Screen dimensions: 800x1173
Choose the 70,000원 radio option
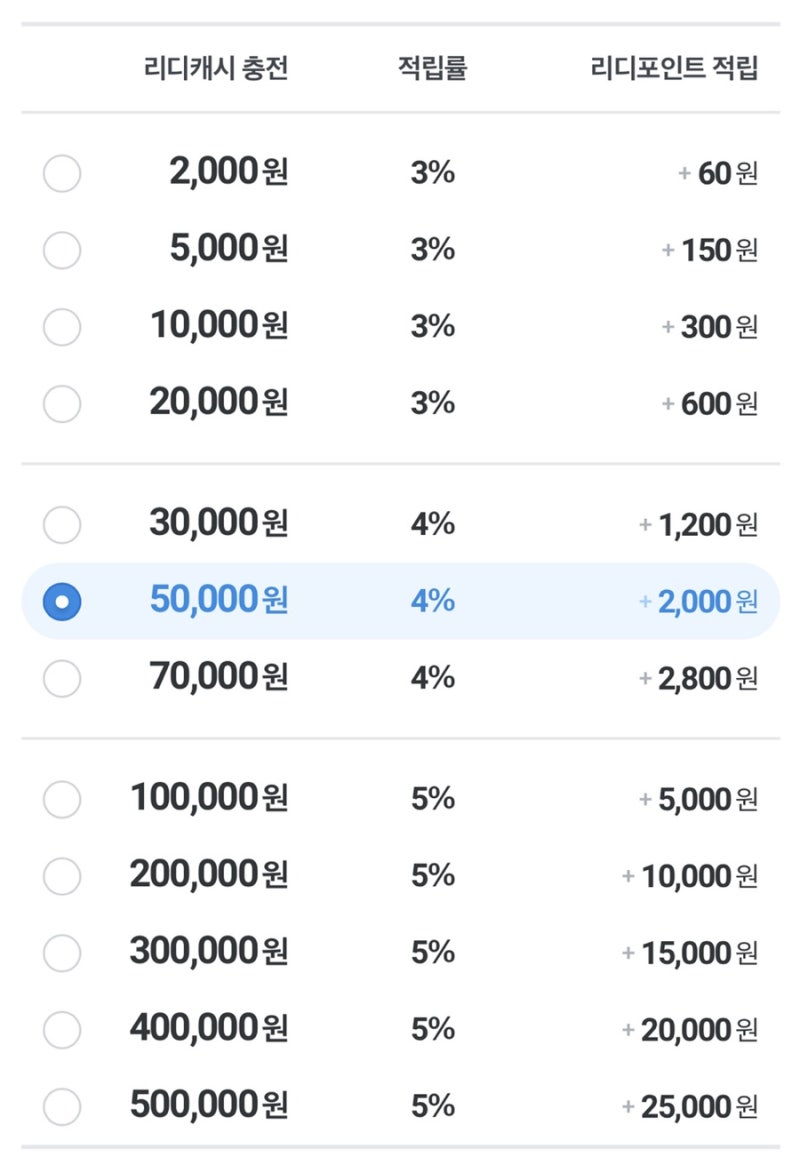tap(62, 678)
